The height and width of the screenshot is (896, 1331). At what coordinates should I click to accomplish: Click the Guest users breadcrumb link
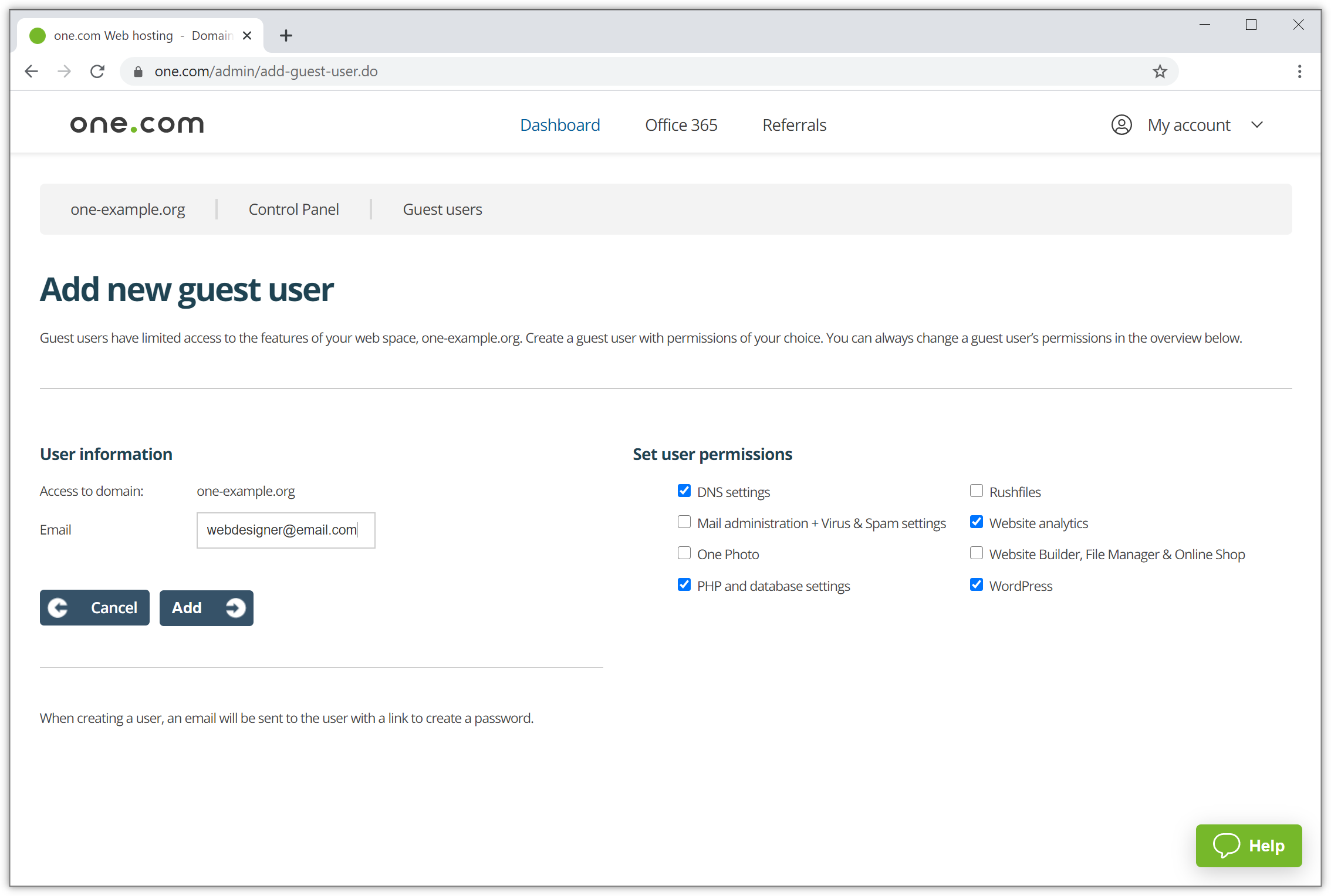[443, 209]
